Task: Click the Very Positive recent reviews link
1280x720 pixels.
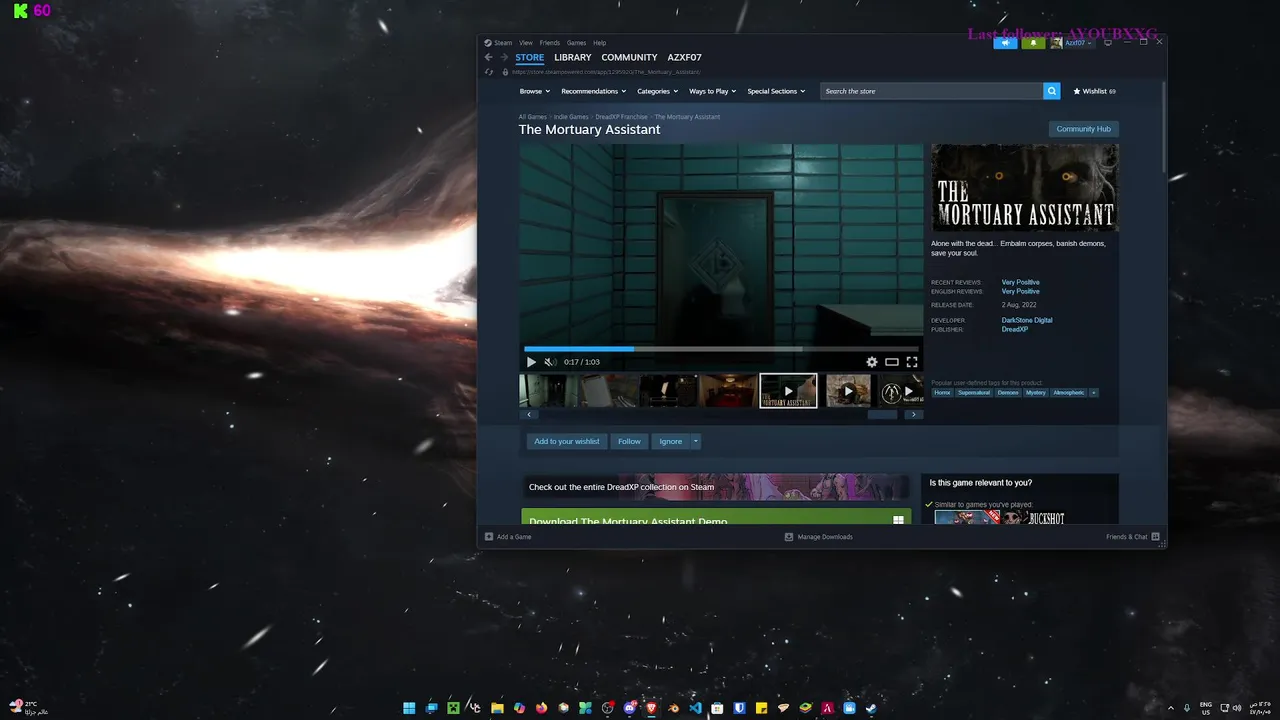Action: 1021,282
